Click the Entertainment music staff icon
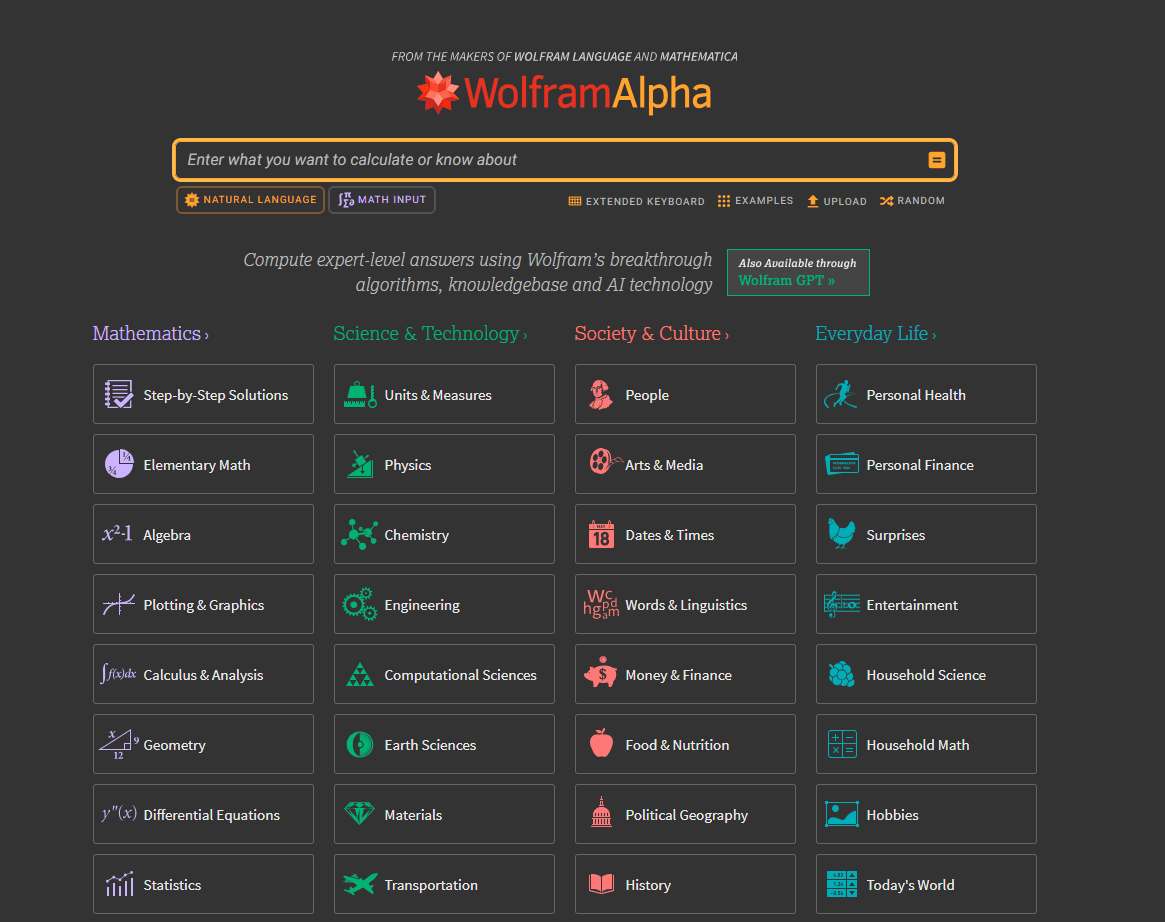 (x=842, y=604)
